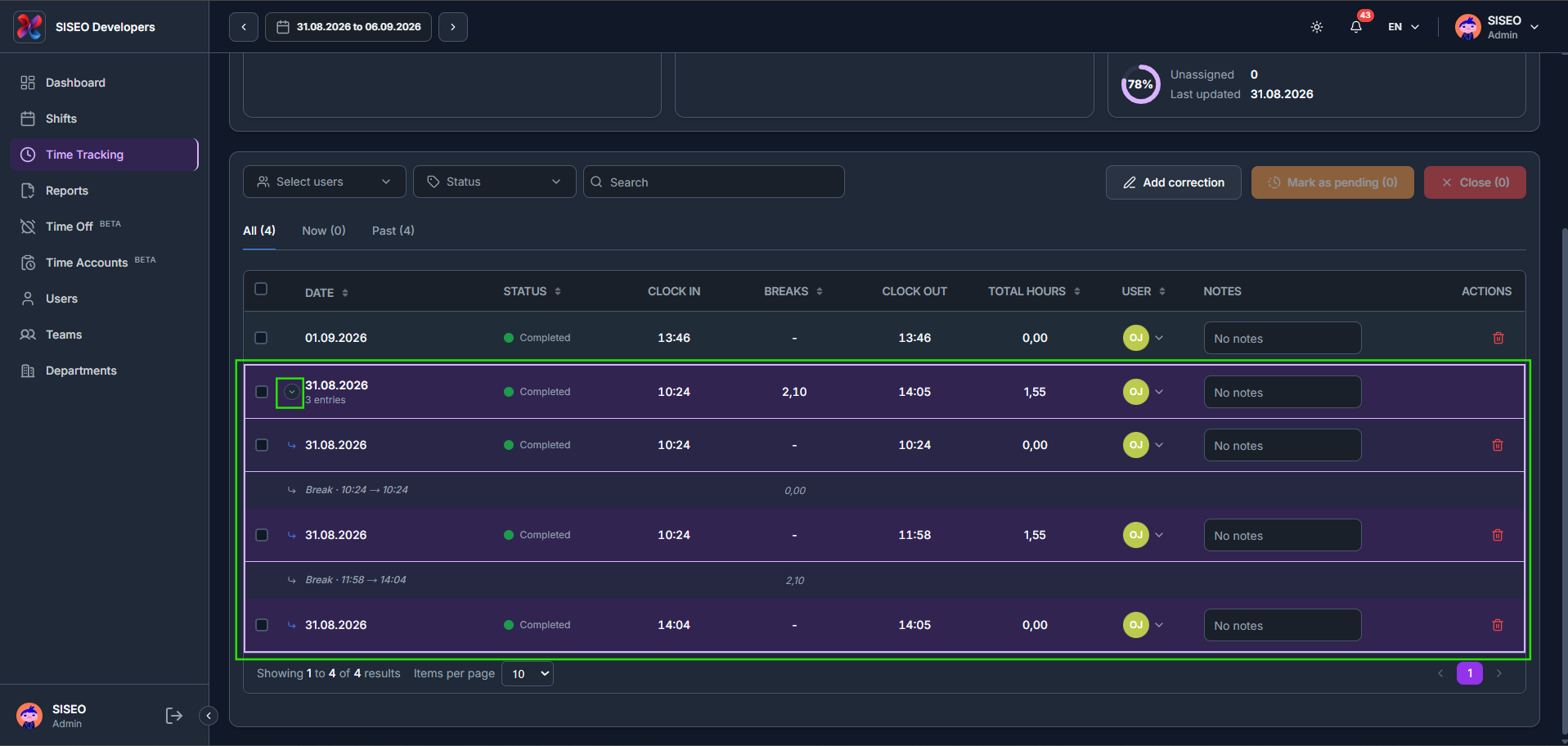Toggle the select-all checkbox in the table header
Viewport: 1568px width, 746px height.
261,289
